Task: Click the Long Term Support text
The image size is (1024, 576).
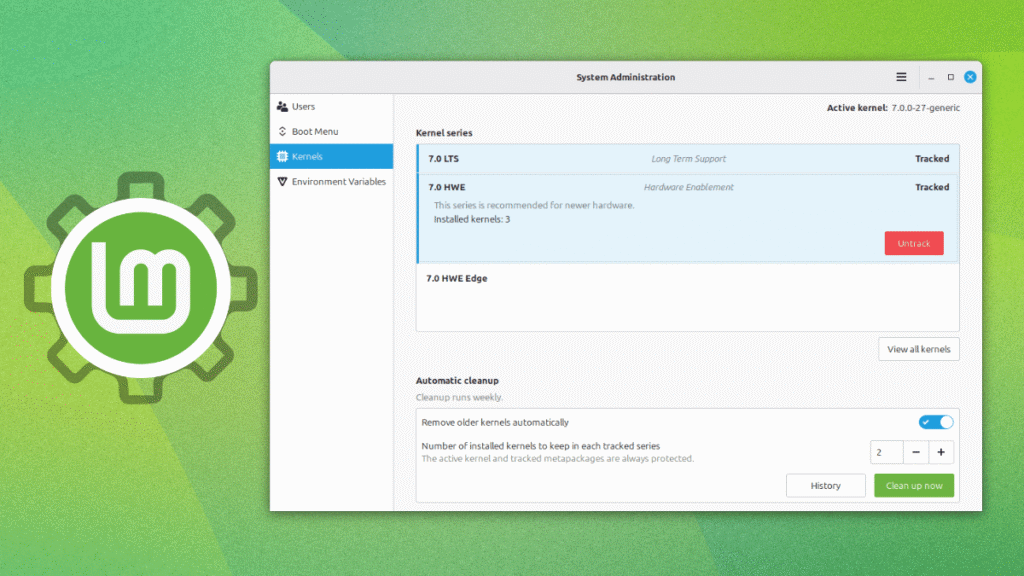Action: click(688, 159)
